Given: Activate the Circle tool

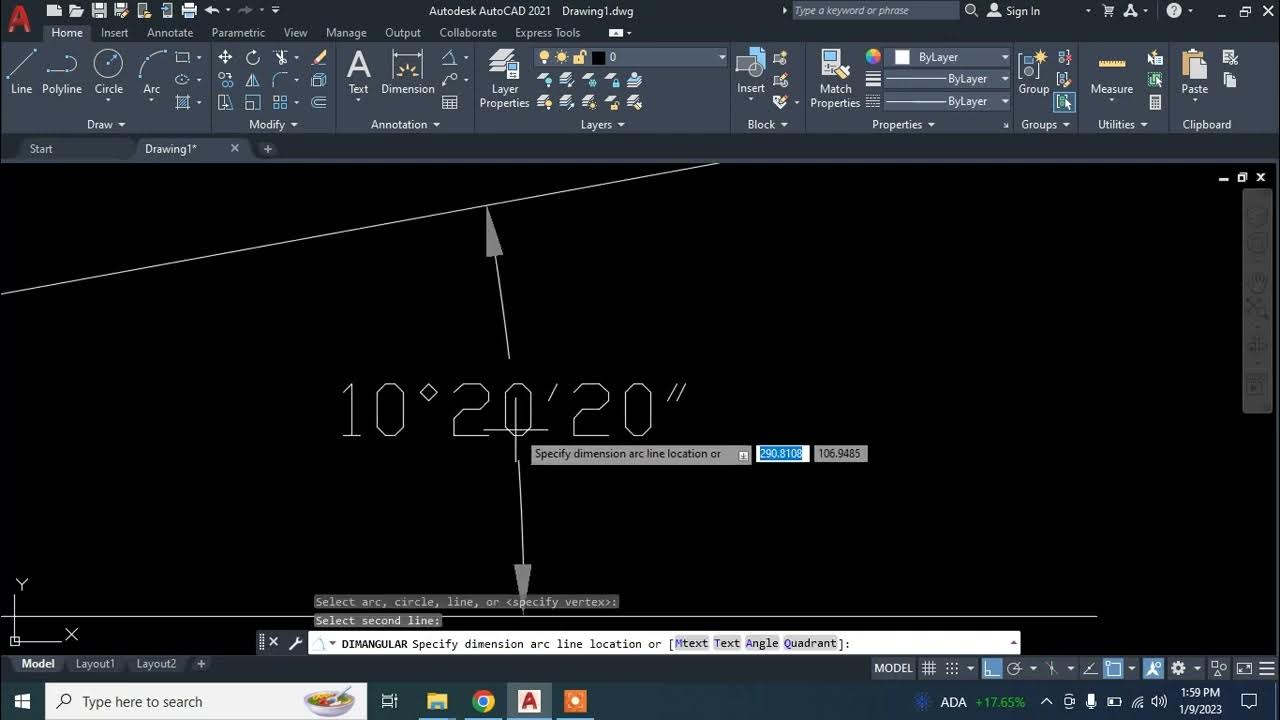Looking at the screenshot, I should [109, 72].
